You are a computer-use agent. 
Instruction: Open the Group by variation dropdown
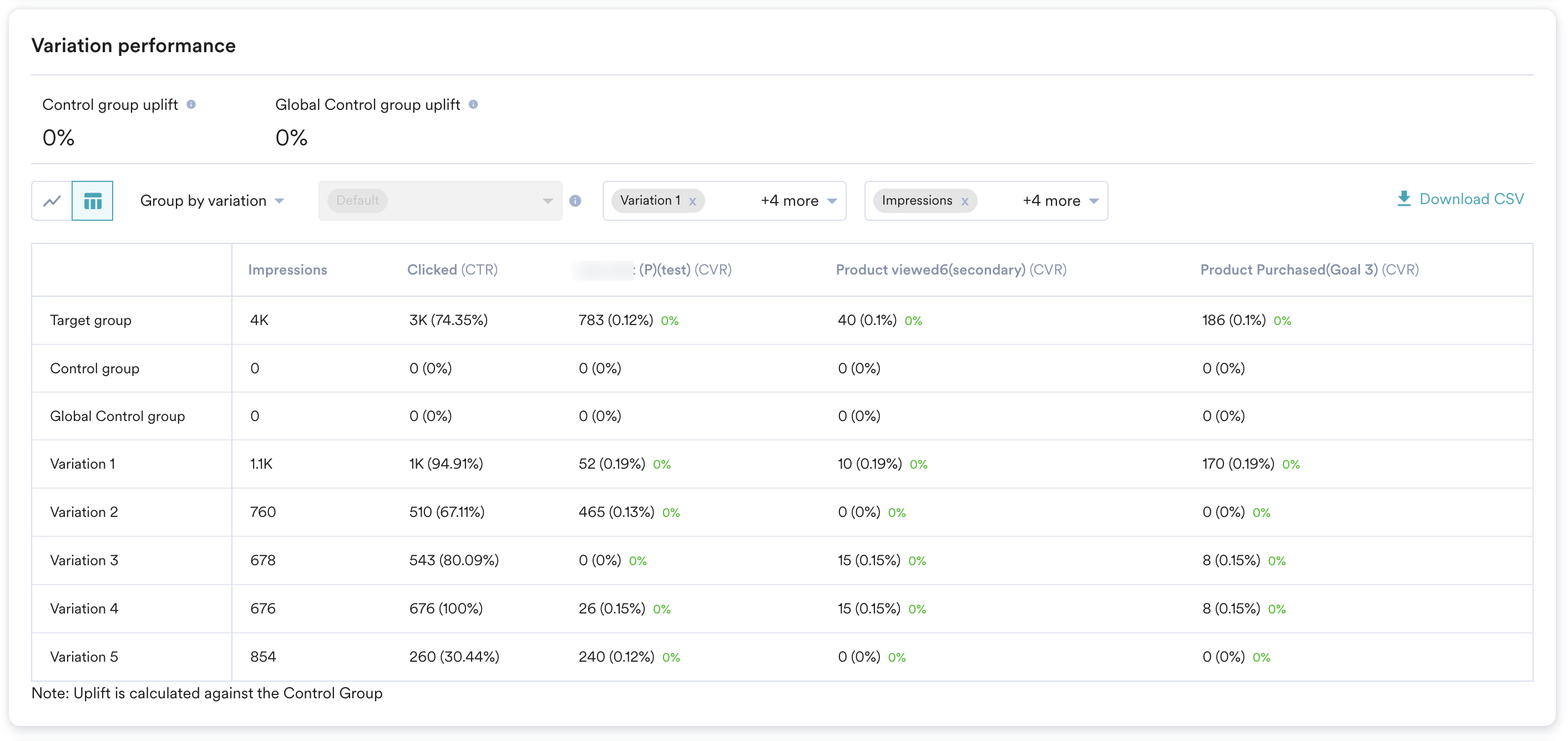[212, 201]
